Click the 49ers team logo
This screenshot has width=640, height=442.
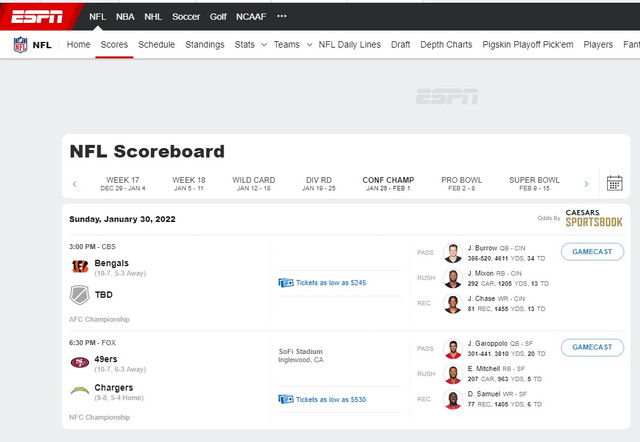80,362
